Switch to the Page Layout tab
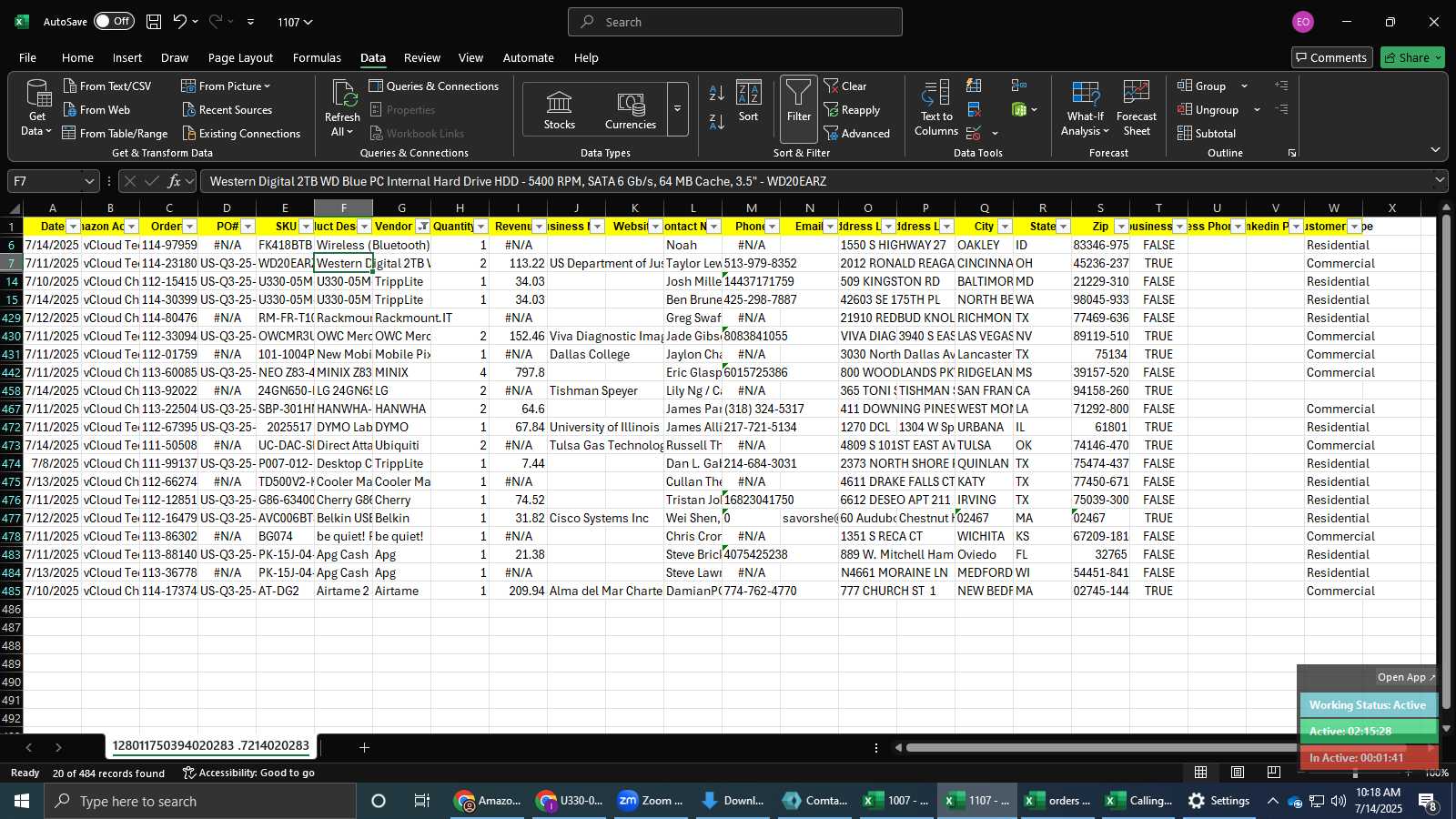Image resolution: width=1456 pixels, height=819 pixels. [x=240, y=57]
